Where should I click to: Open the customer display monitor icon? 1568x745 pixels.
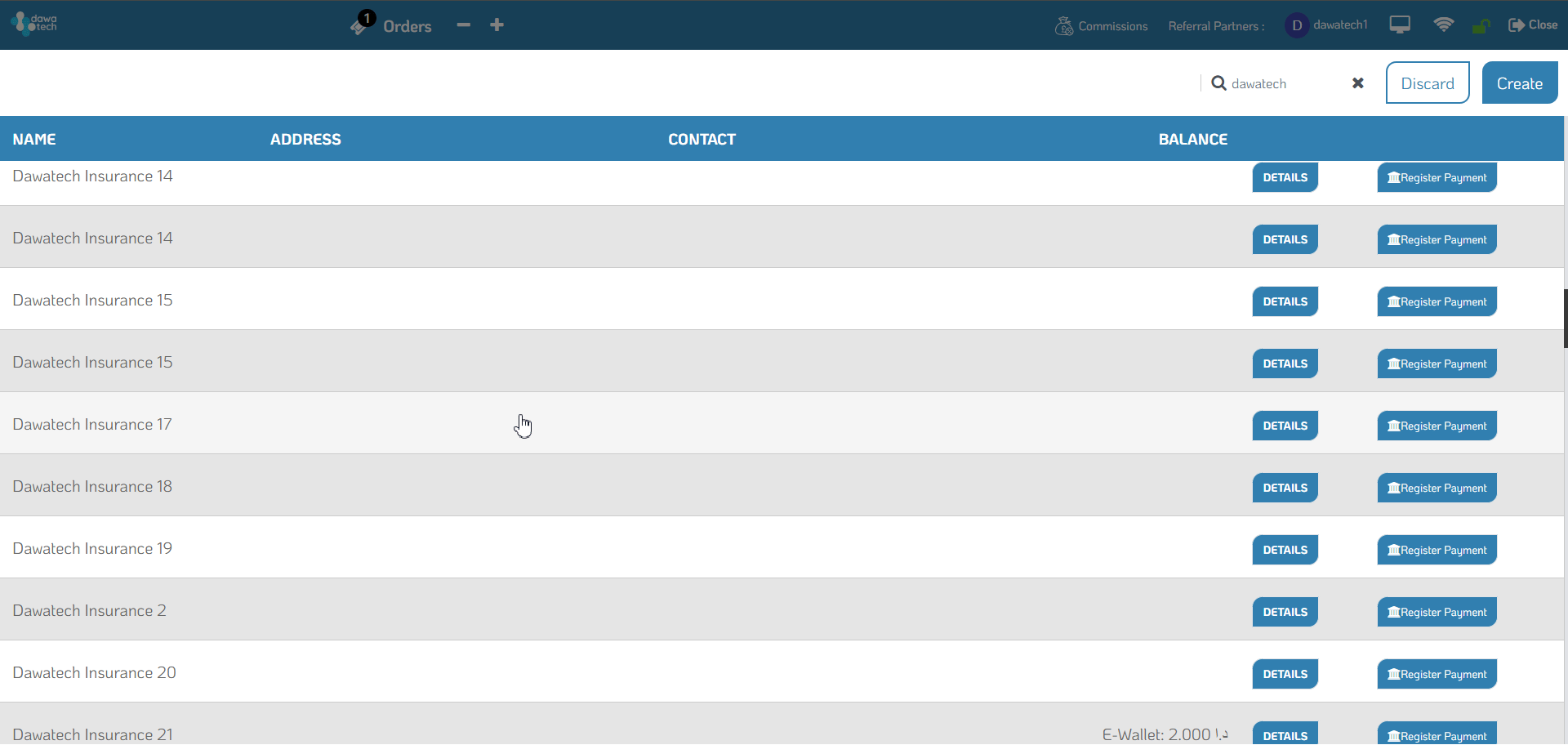click(x=1400, y=25)
